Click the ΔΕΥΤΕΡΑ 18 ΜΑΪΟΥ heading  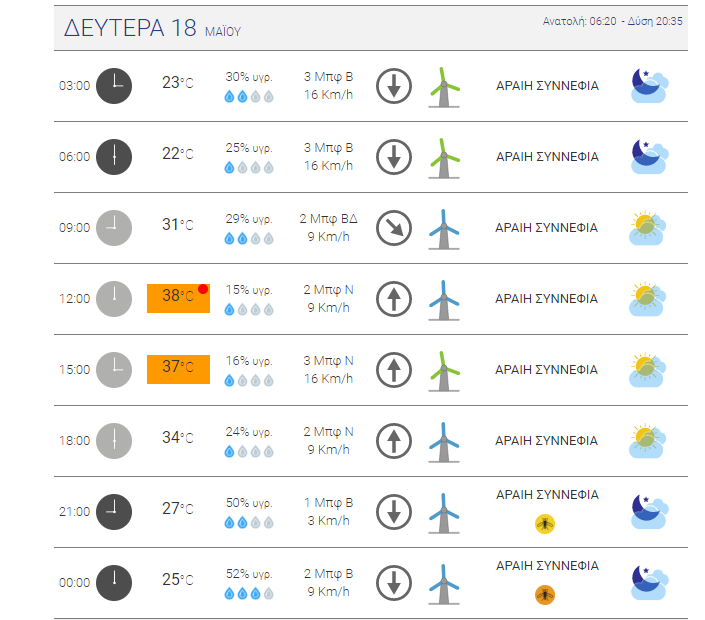click(x=152, y=28)
